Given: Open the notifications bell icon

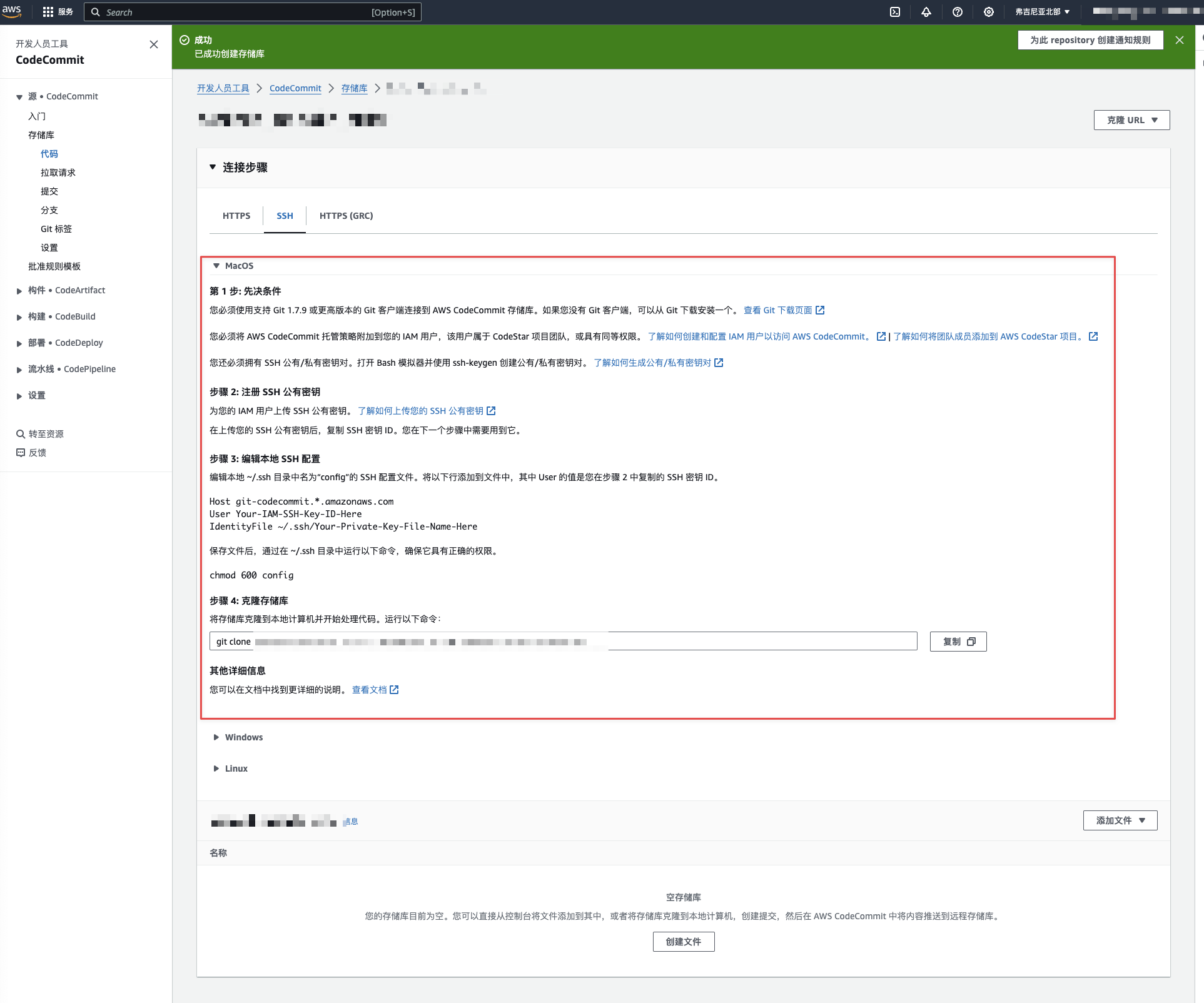Looking at the screenshot, I should [926, 12].
